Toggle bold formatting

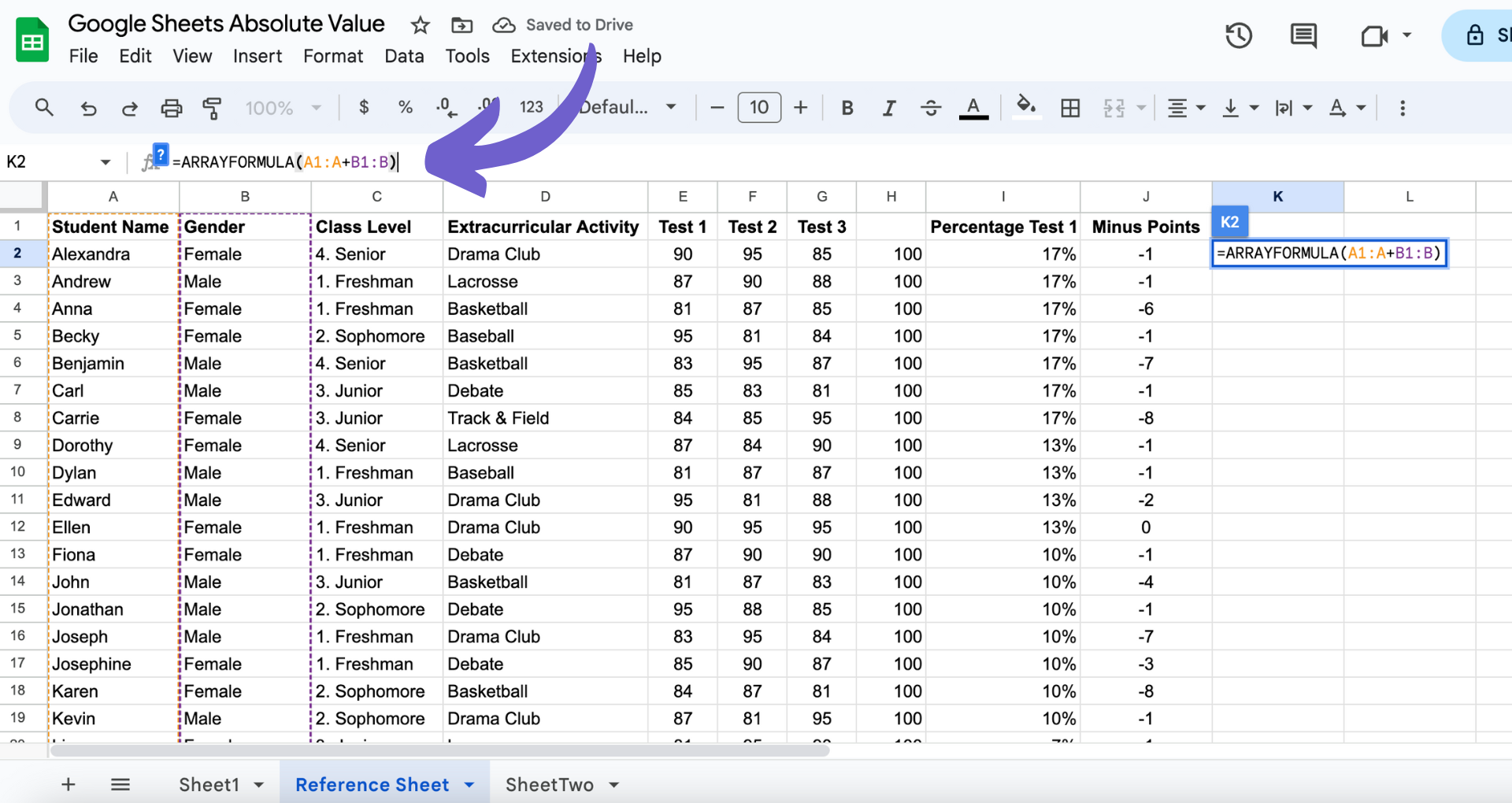[x=847, y=108]
